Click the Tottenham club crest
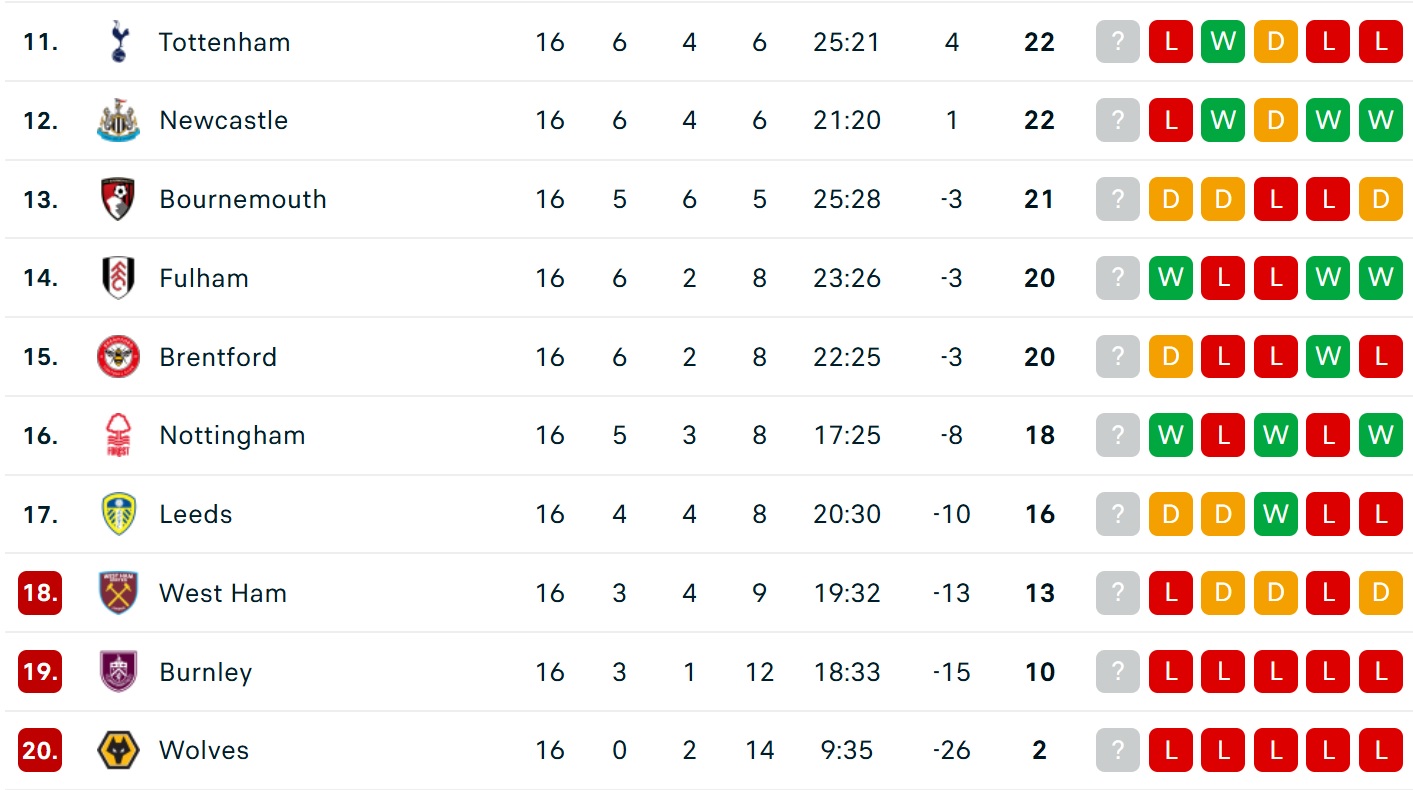Image resolution: width=1413 pixels, height=790 pixels. pos(119,42)
